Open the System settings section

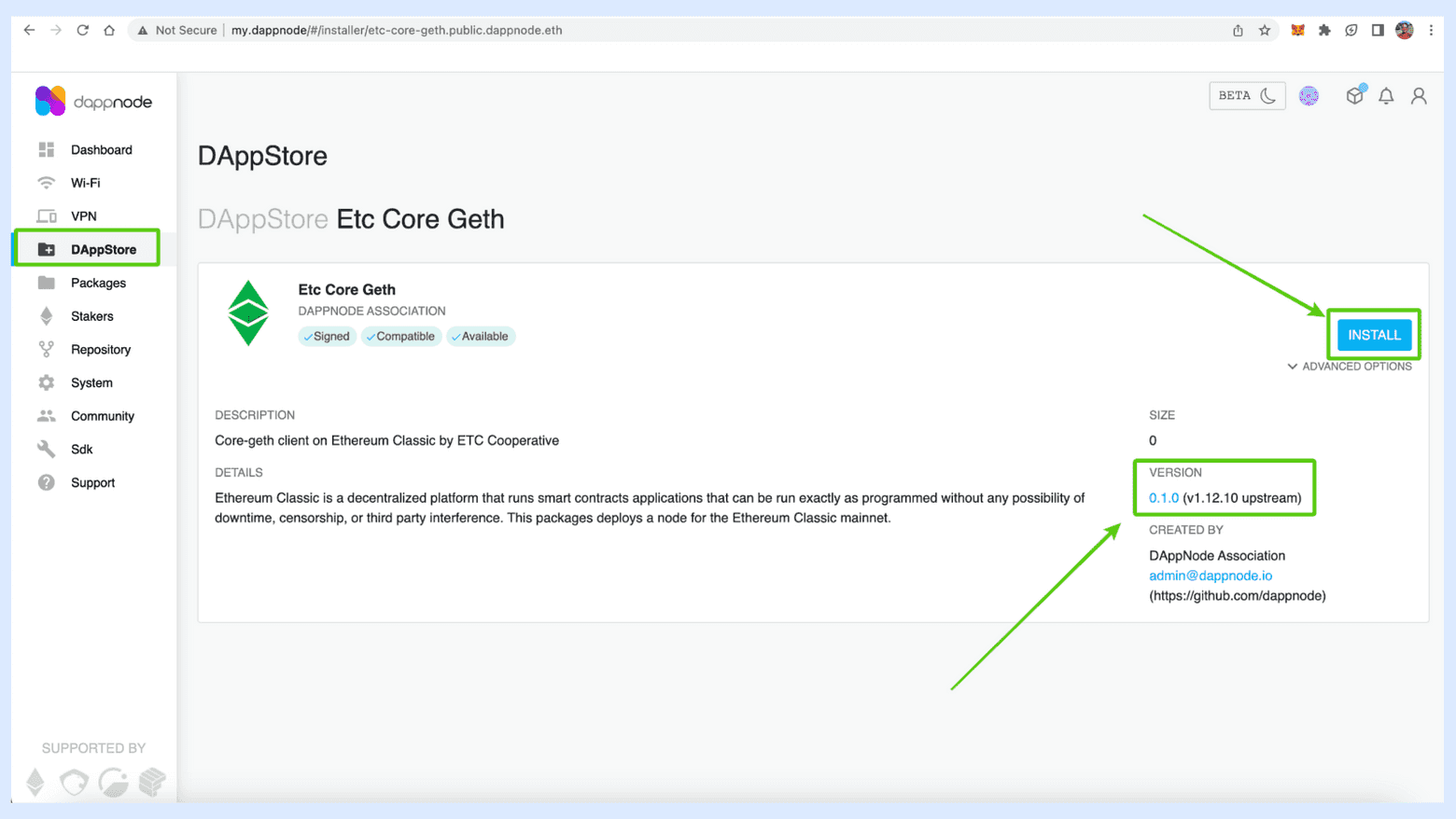click(x=91, y=382)
